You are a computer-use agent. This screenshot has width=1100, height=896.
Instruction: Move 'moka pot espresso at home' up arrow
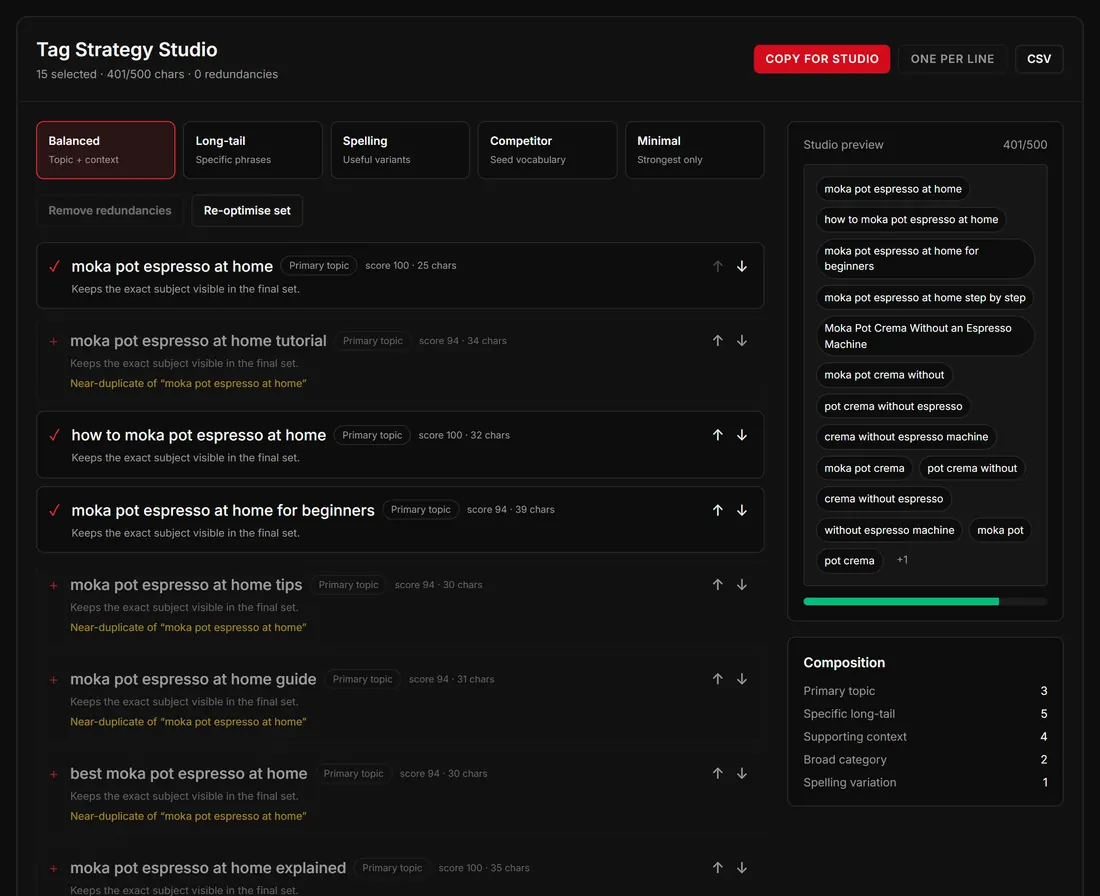click(718, 267)
